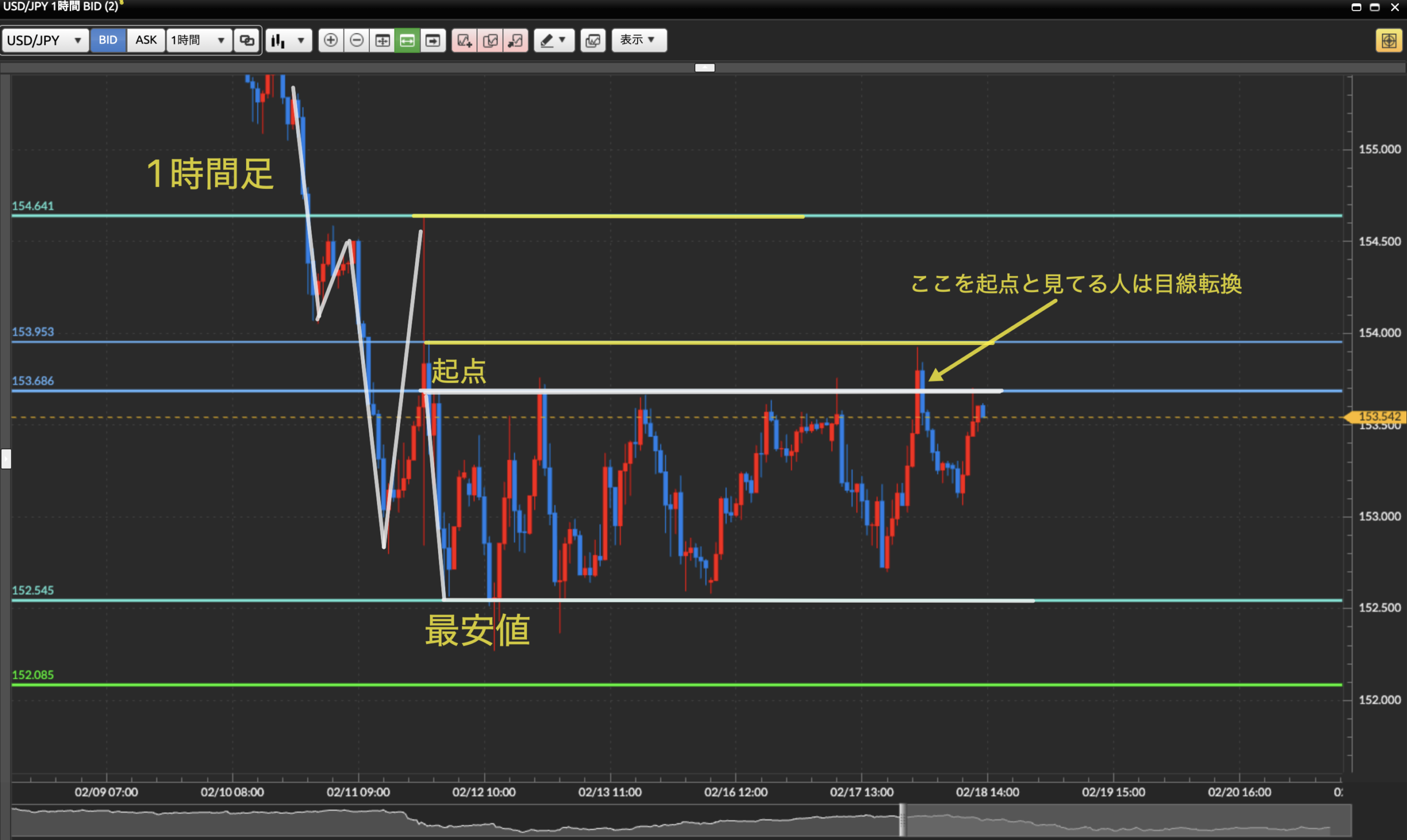The width and height of the screenshot is (1407, 840).
Task: Open the bar chart type dropdown
Action: [x=288, y=40]
